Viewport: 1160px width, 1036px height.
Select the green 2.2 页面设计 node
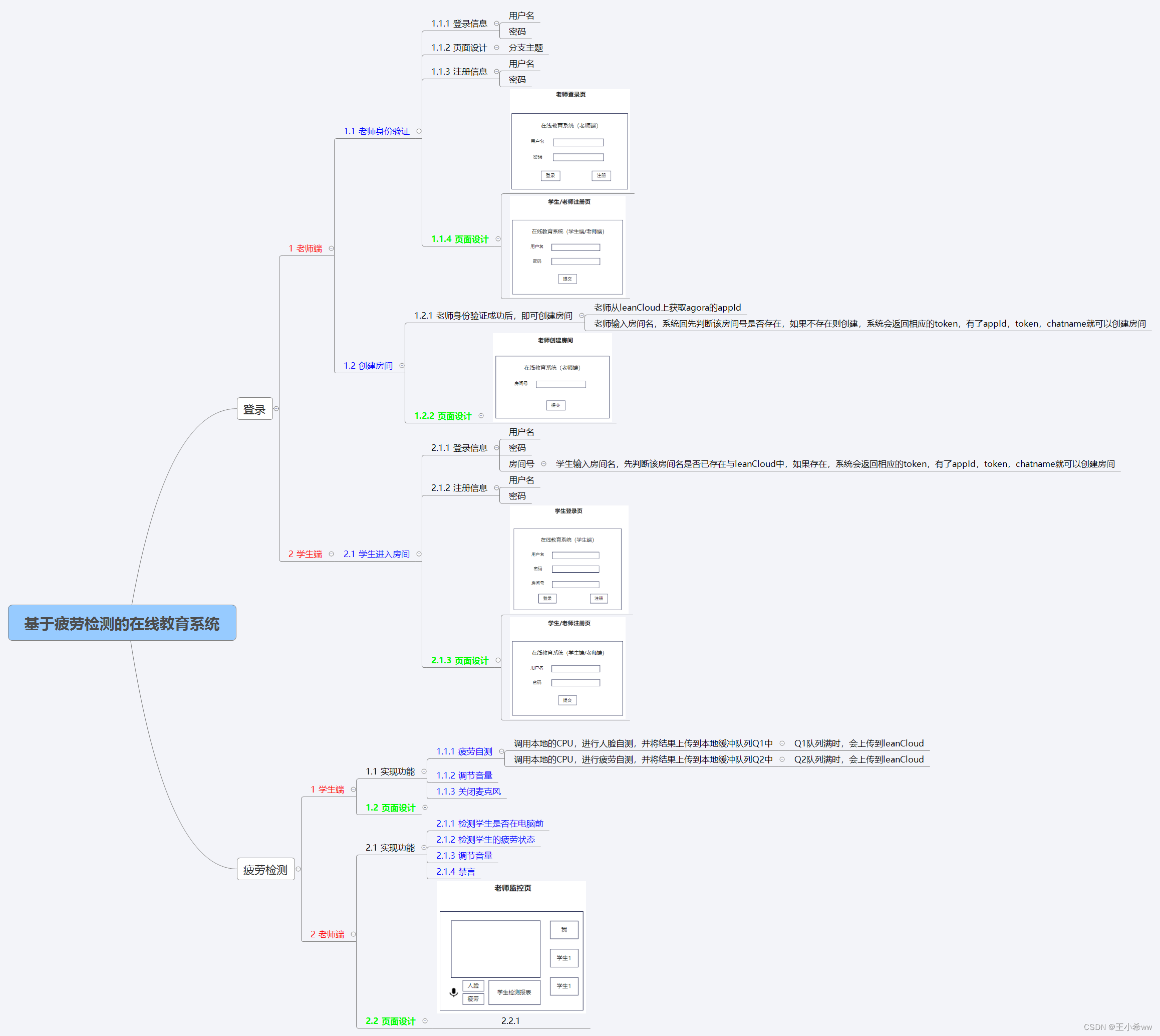(391, 1020)
